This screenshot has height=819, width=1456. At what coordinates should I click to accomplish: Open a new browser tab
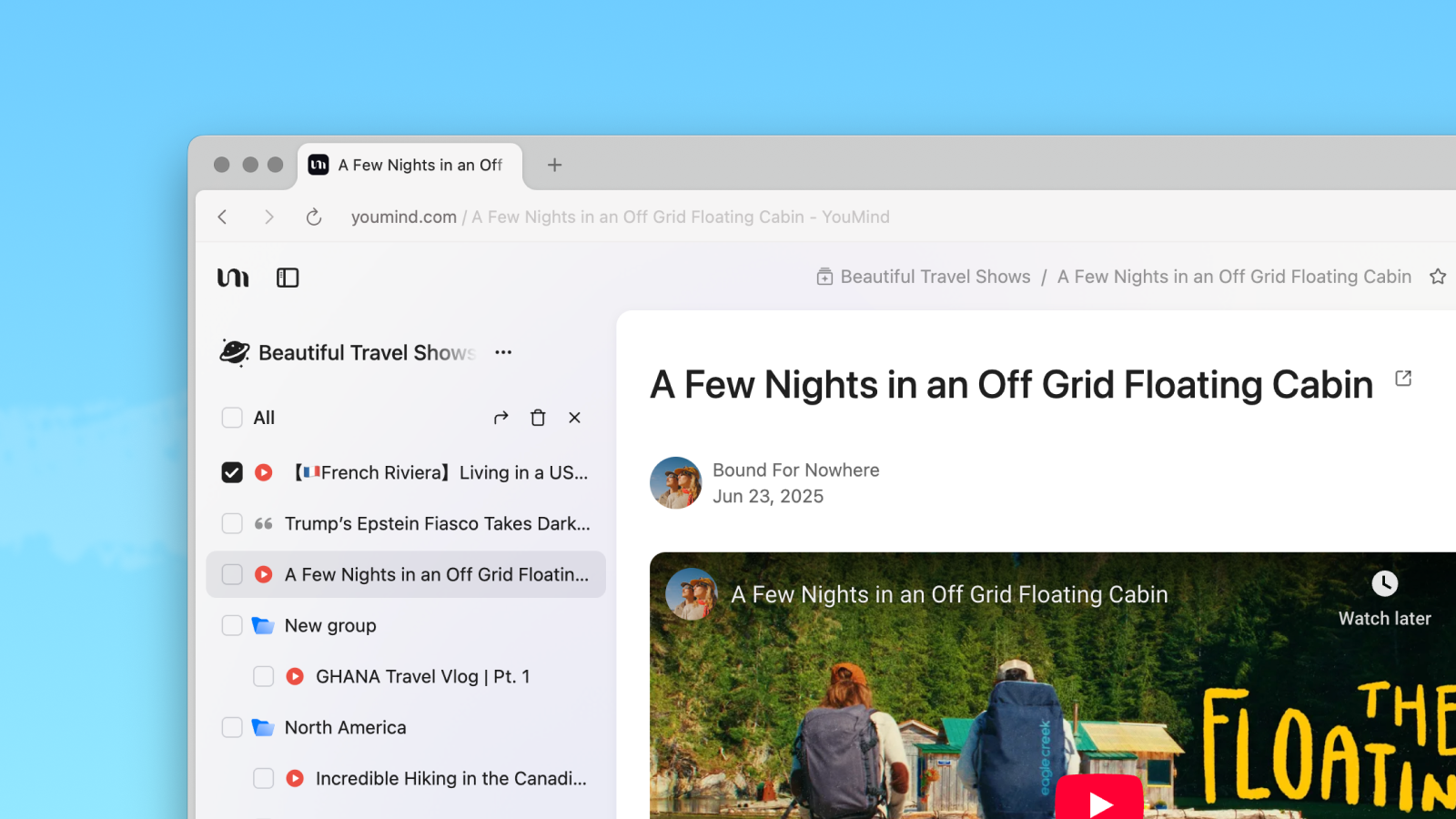click(x=554, y=165)
